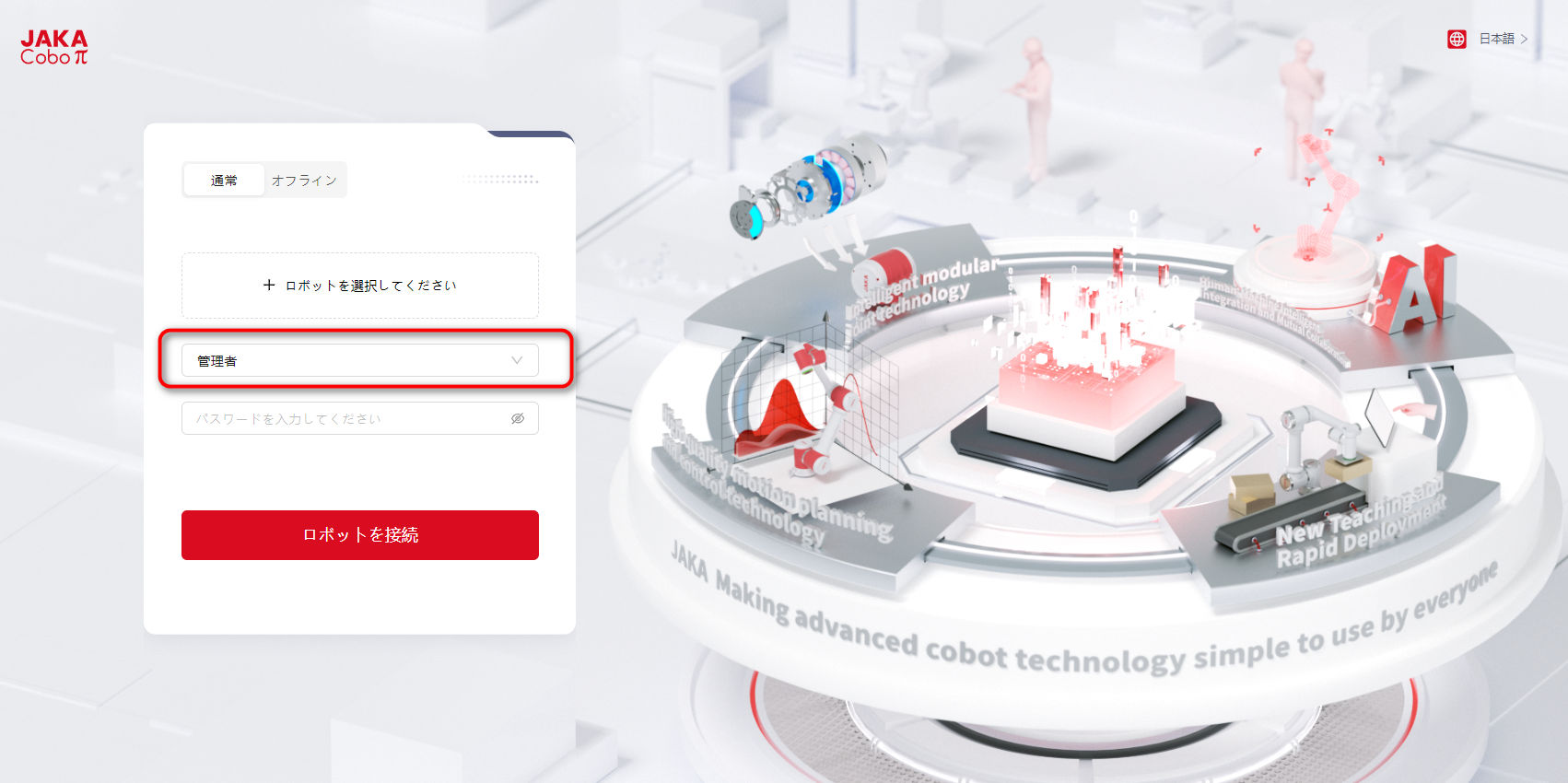This screenshot has width=1568, height=783.
Task: Open the 管理者 user role dropdown
Action: [x=360, y=360]
